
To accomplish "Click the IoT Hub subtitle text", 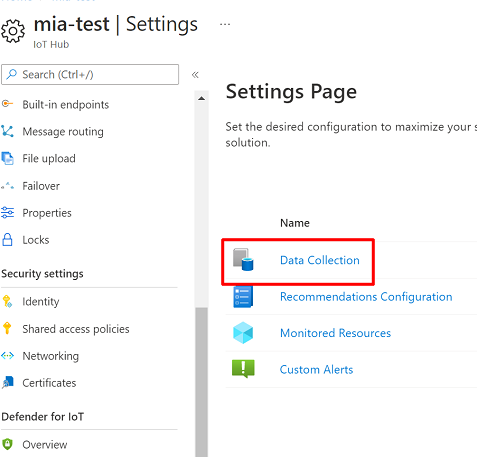I will pos(51,44).
